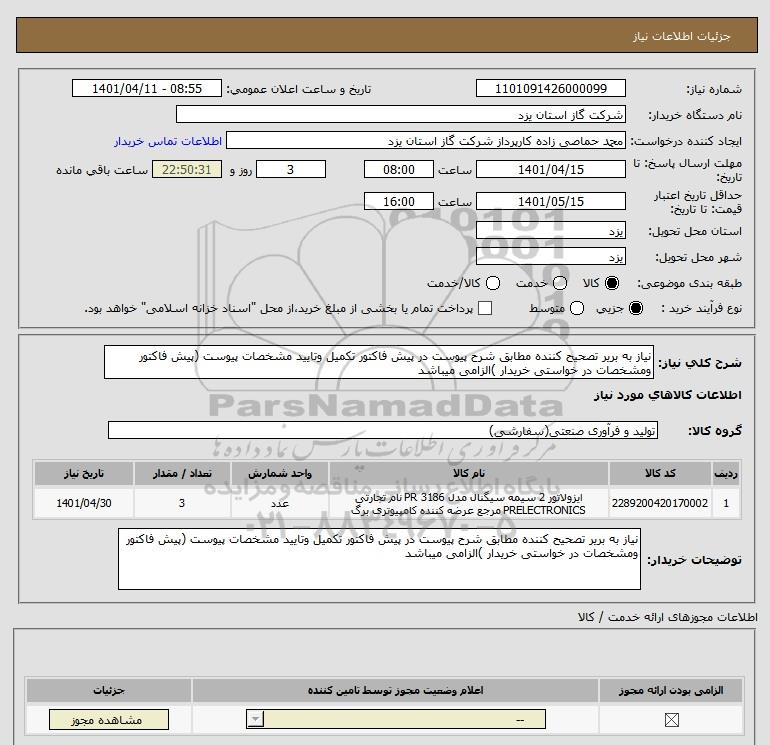Select the کالا radio button

pyautogui.click(x=612, y=283)
